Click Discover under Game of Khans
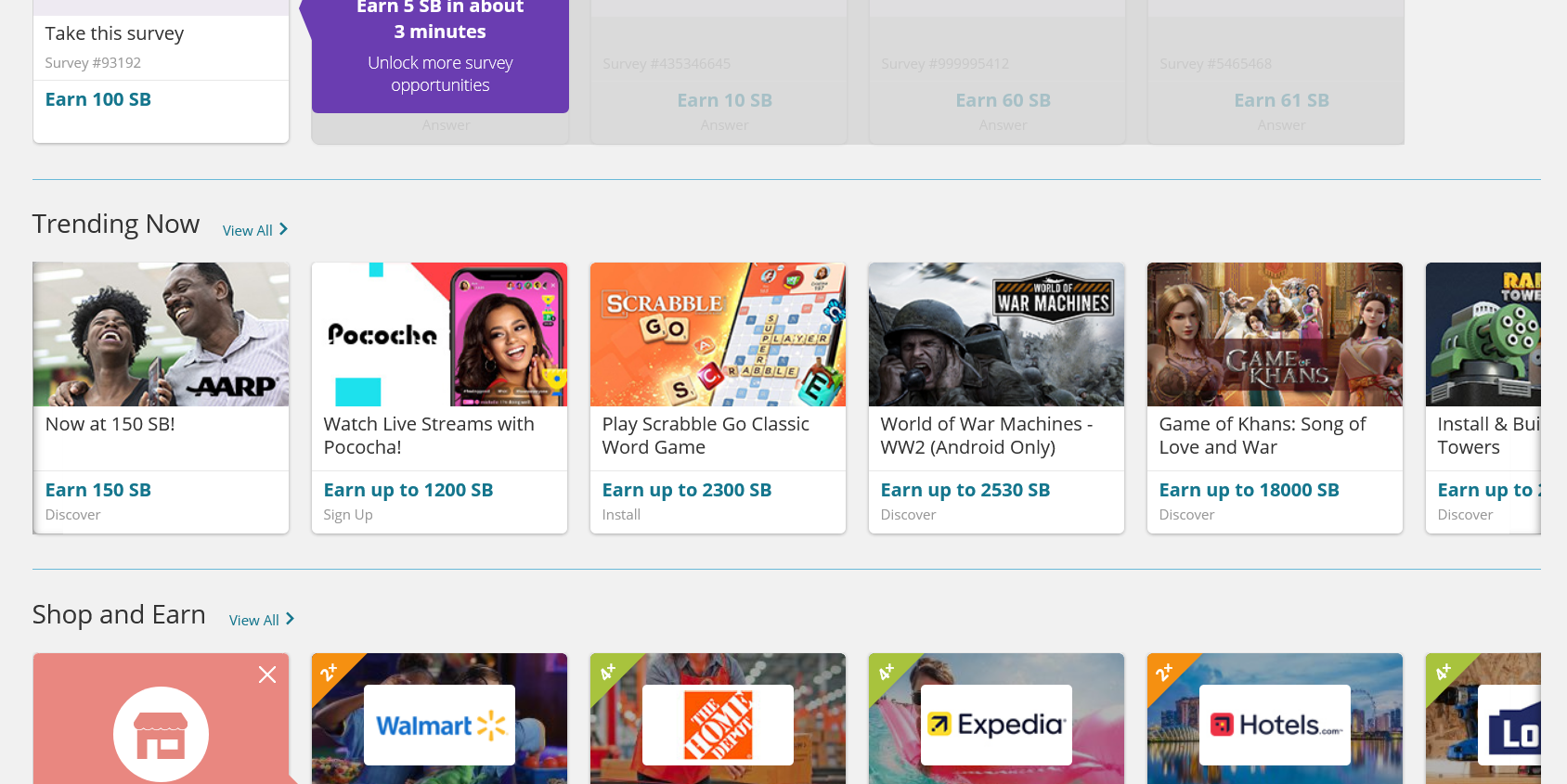The image size is (1567, 784). pyautogui.click(x=1186, y=515)
